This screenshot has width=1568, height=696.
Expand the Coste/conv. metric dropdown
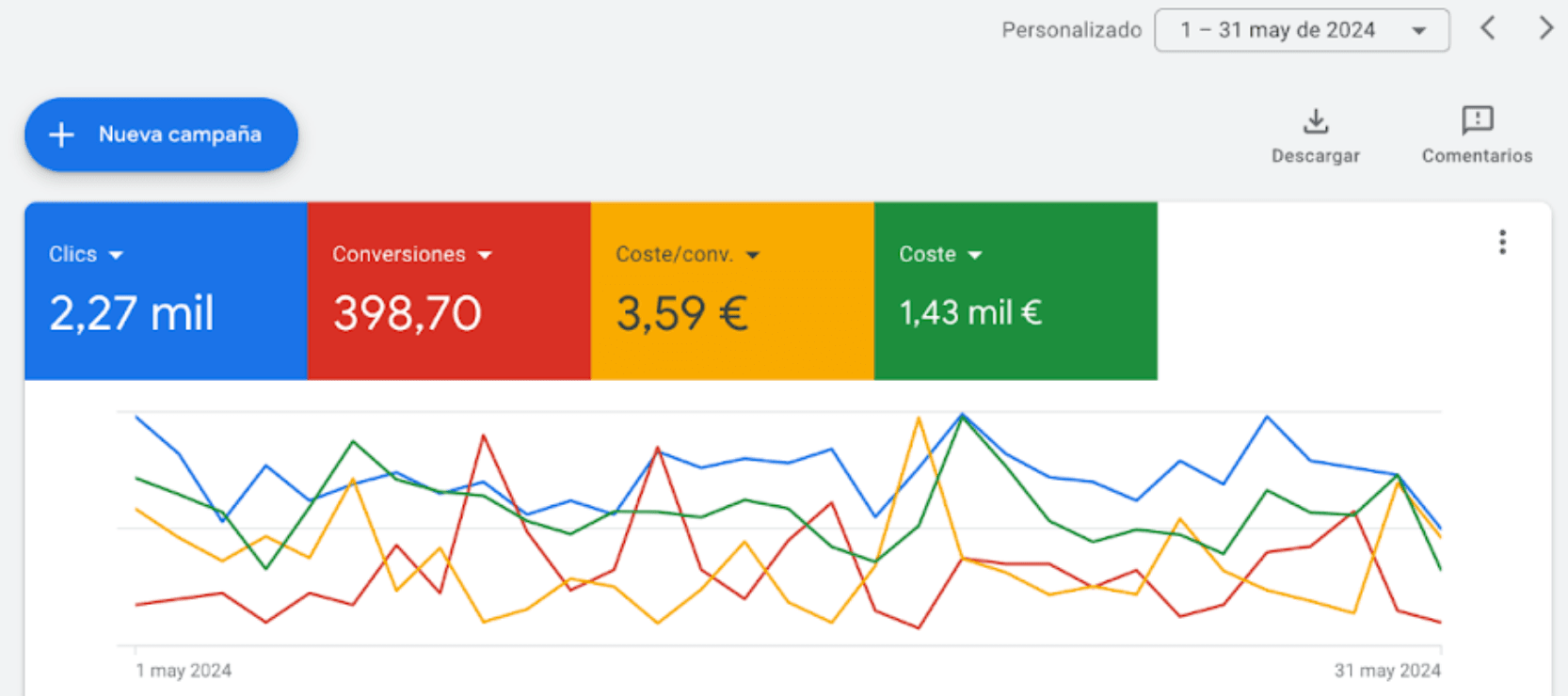[x=752, y=255]
